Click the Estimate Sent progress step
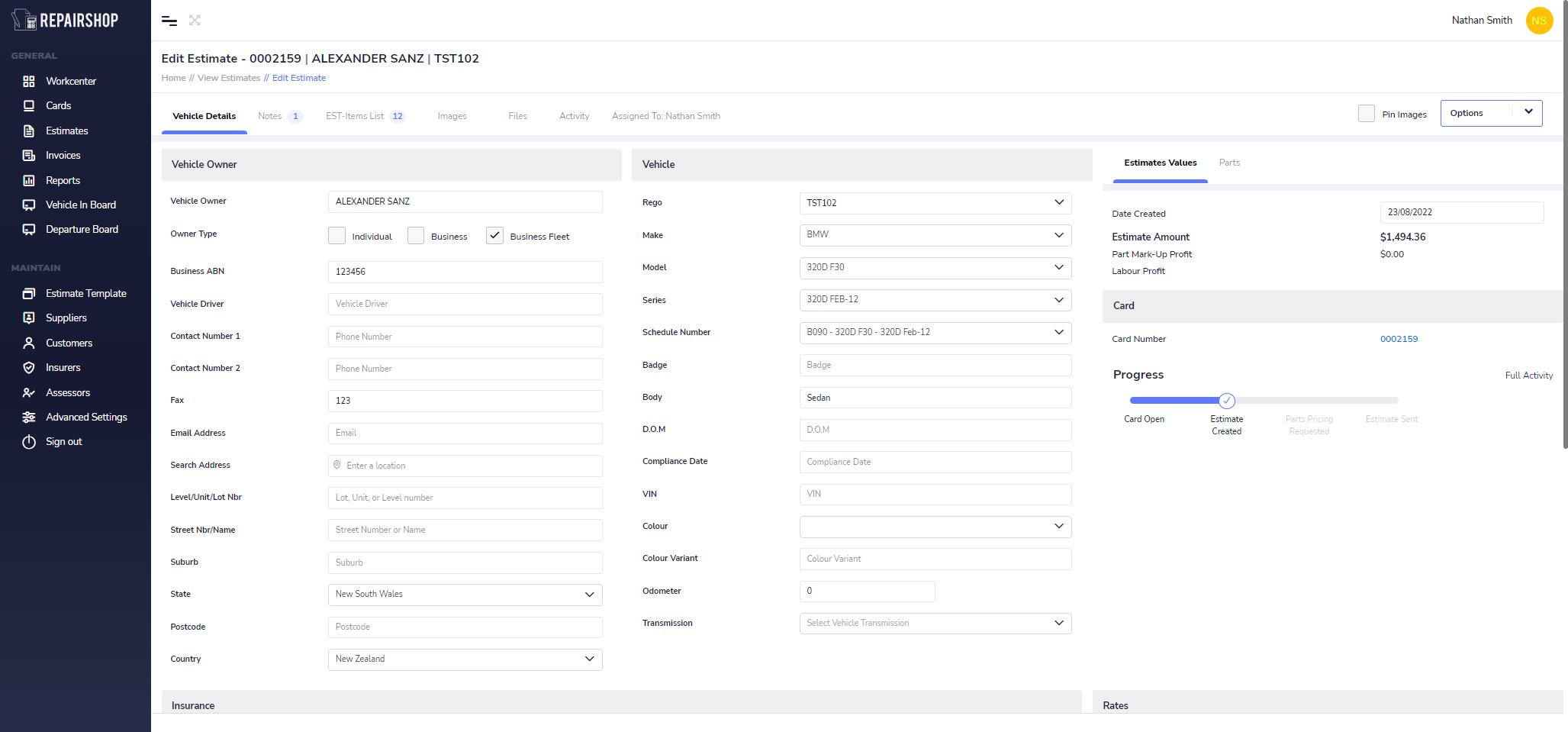This screenshot has width=1568, height=732. click(1392, 419)
